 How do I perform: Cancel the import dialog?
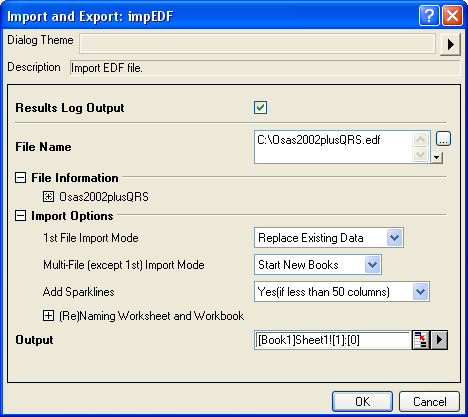click(x=429, y=402)
